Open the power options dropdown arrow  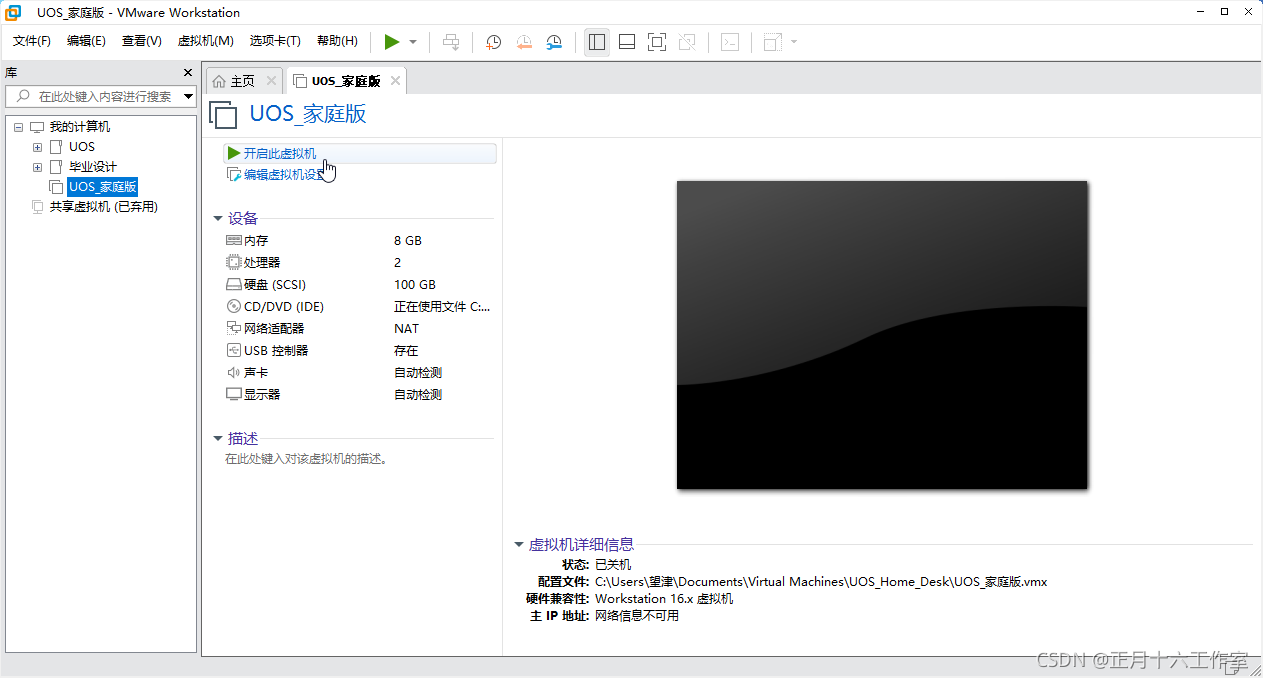click(413, 42)
